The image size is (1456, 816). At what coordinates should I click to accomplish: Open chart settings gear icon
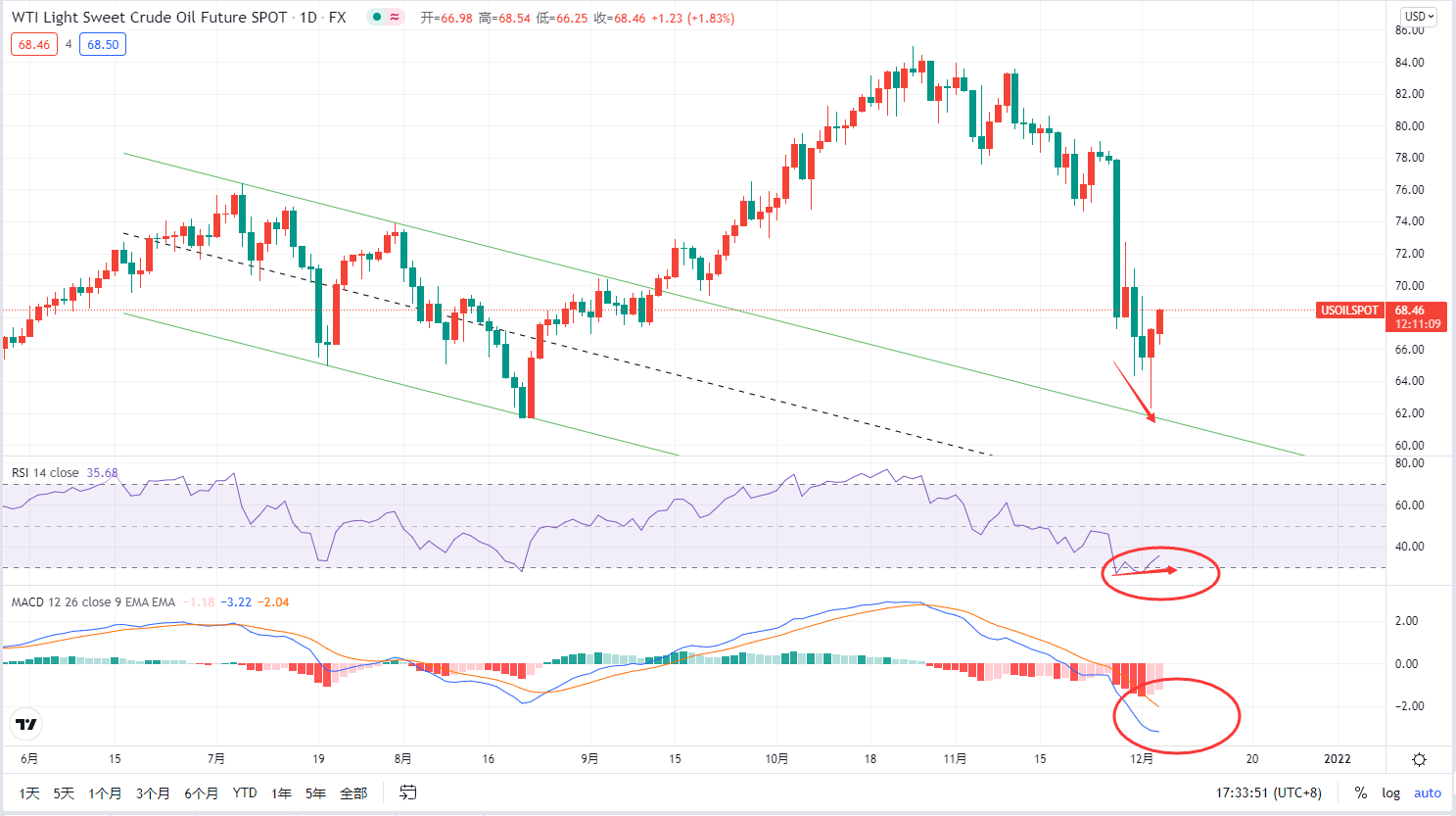click(1420, 759)
